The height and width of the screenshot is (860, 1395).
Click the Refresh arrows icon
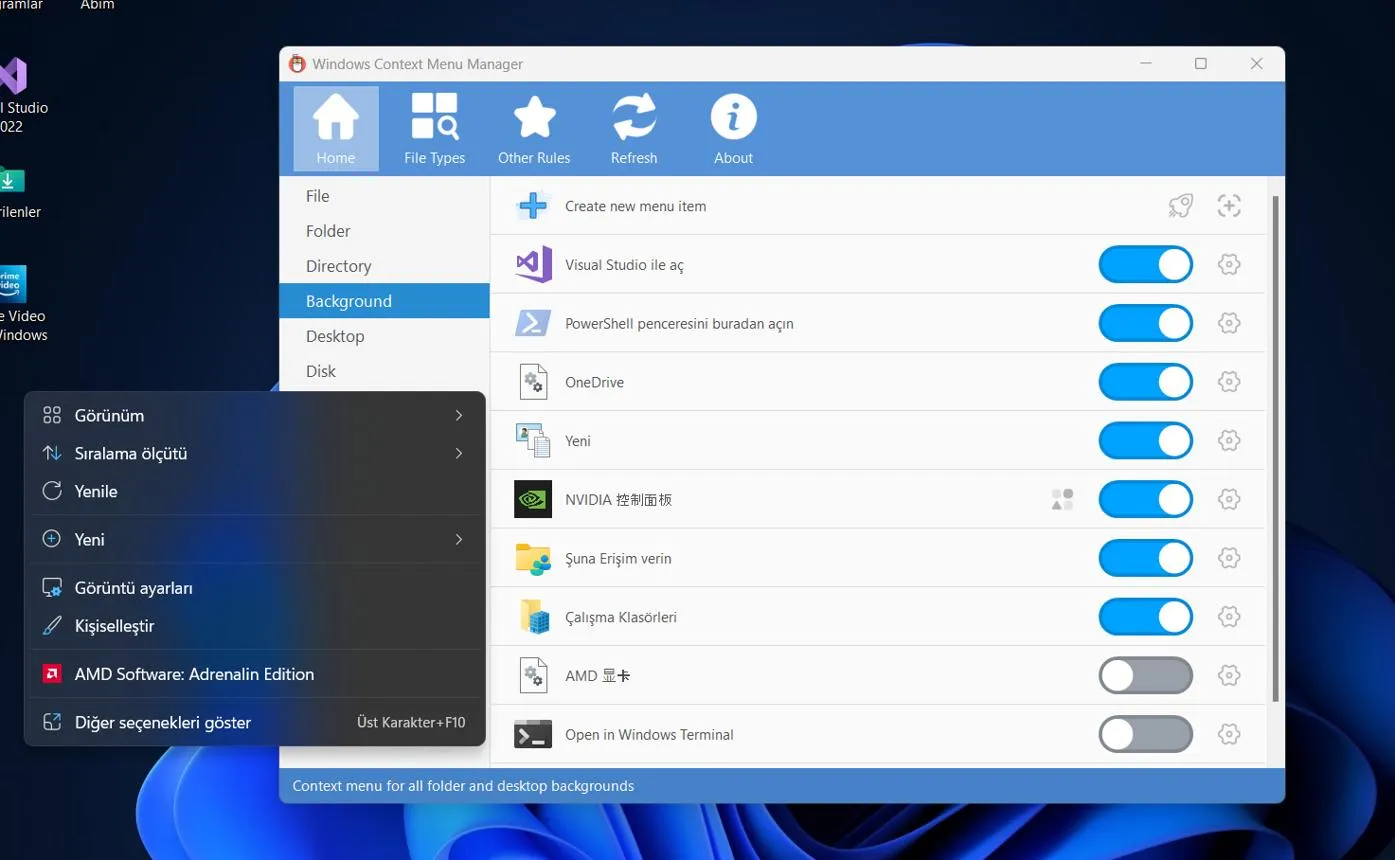[x=634, y=118]
